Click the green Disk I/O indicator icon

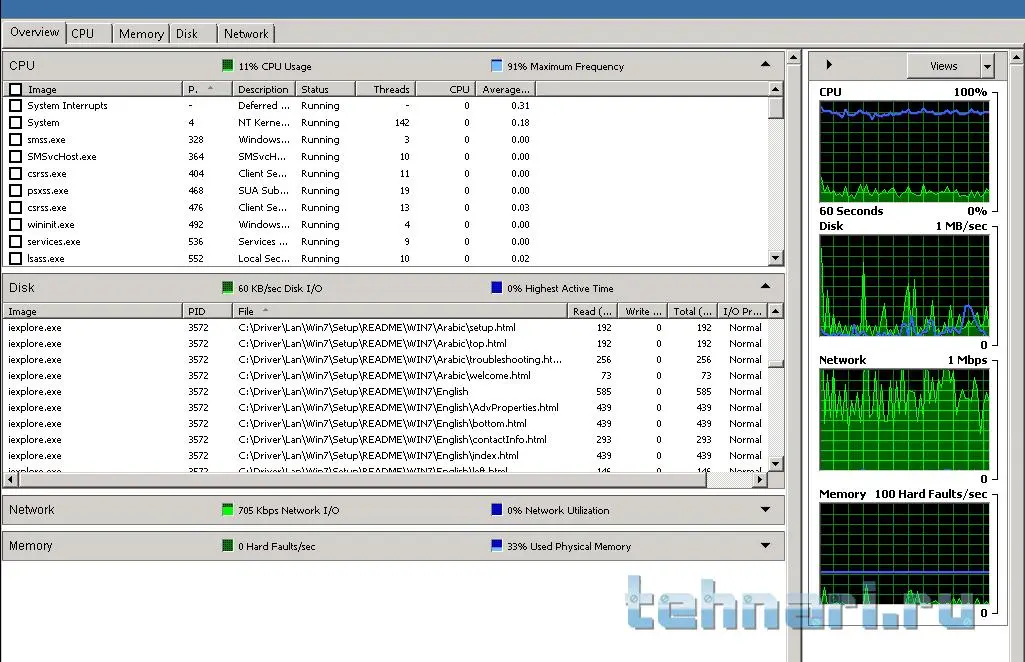tap(228, 288)
